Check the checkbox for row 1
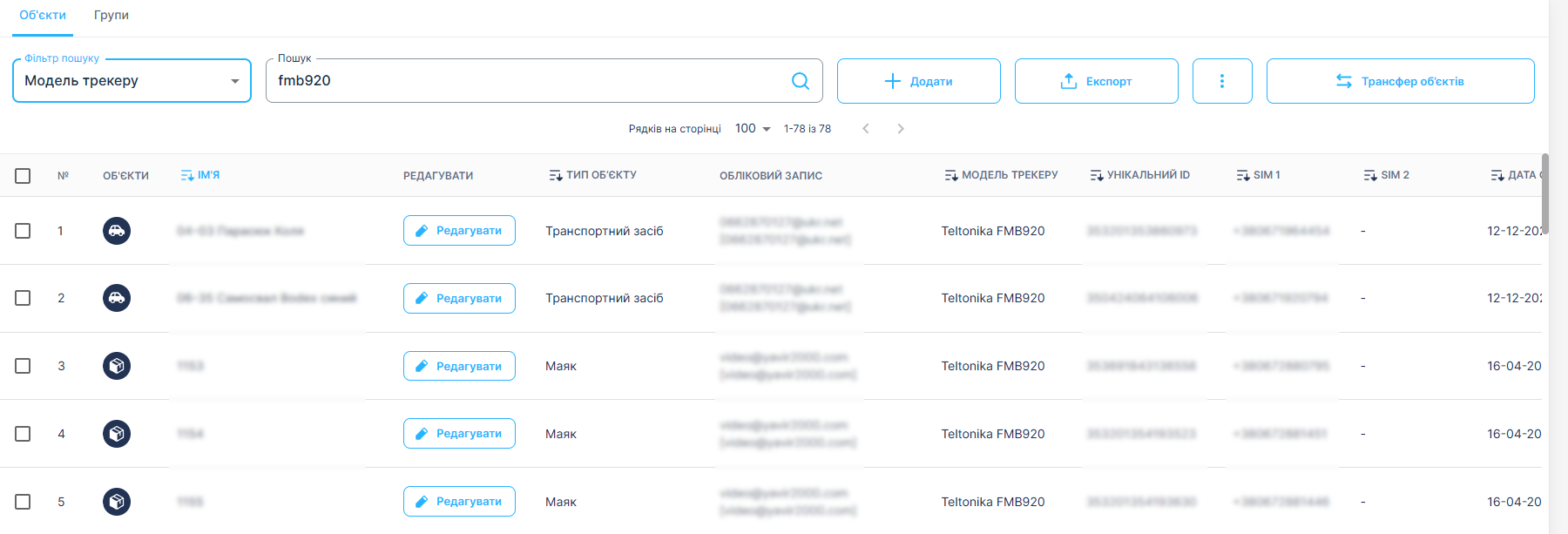The image size is (1568, 534). [x=23, y=231]
